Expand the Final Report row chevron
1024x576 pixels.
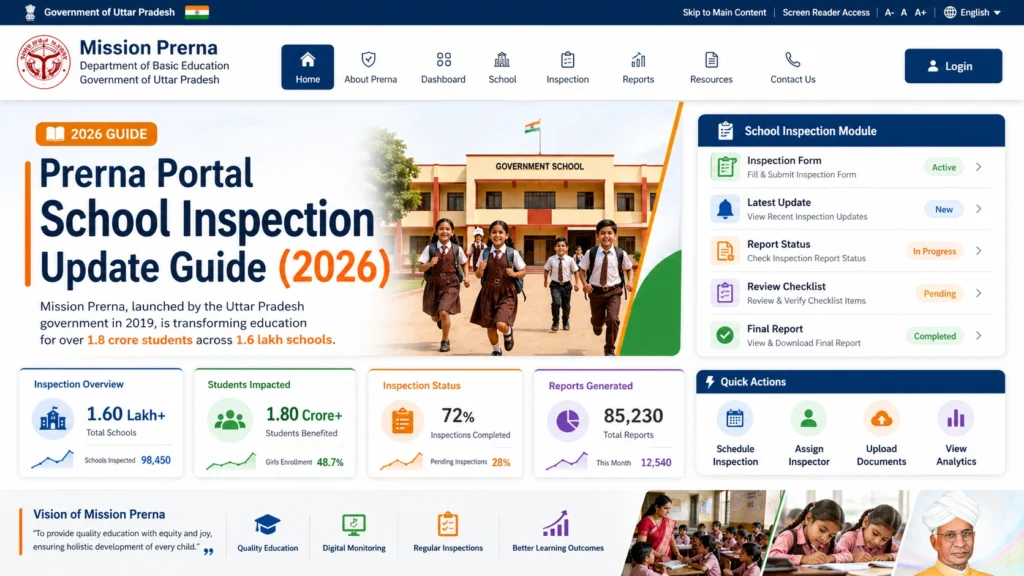(978, 336)
